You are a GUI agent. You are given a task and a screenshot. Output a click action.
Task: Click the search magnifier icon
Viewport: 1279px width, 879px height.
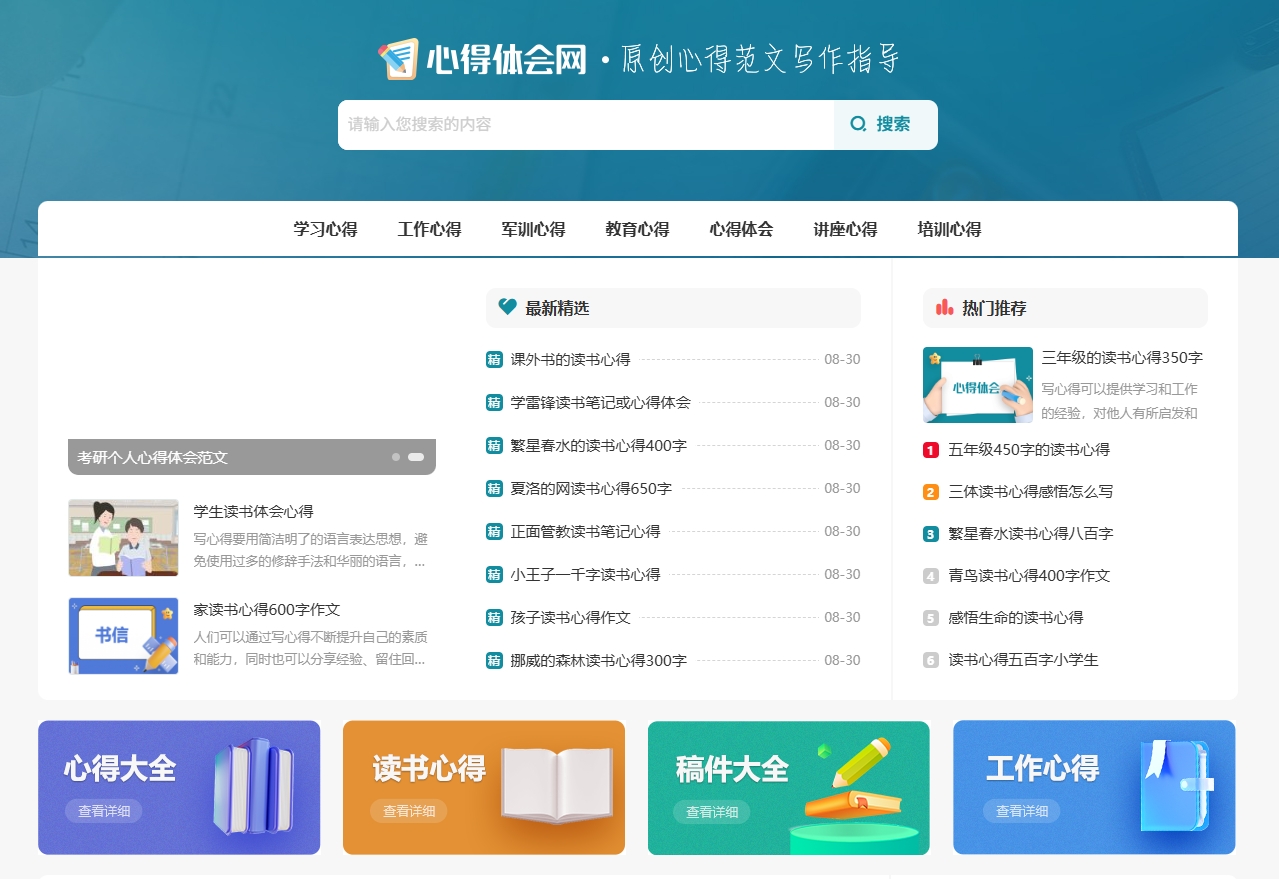coord(857,124)
